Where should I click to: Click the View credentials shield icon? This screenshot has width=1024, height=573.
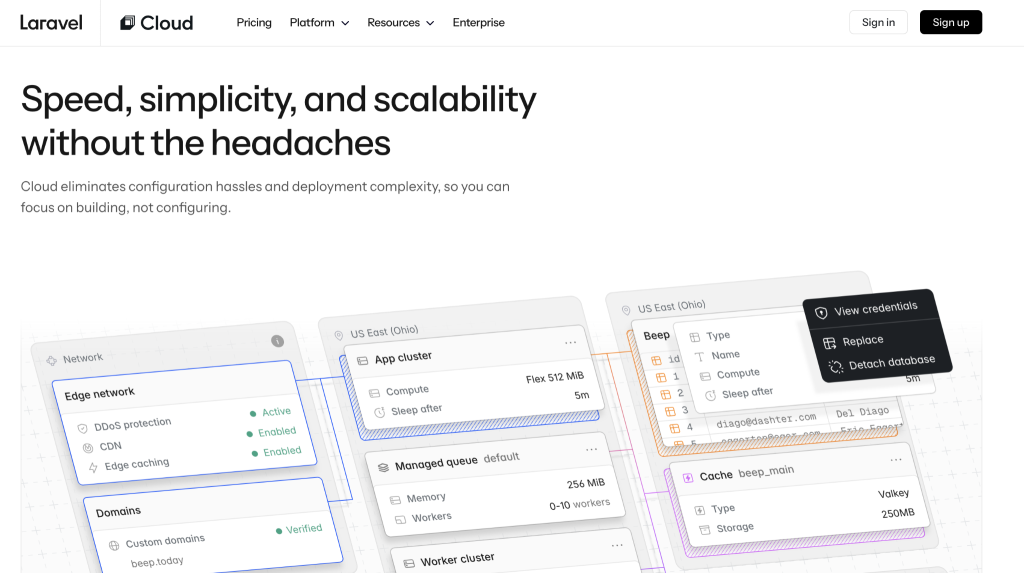[821, 313]
